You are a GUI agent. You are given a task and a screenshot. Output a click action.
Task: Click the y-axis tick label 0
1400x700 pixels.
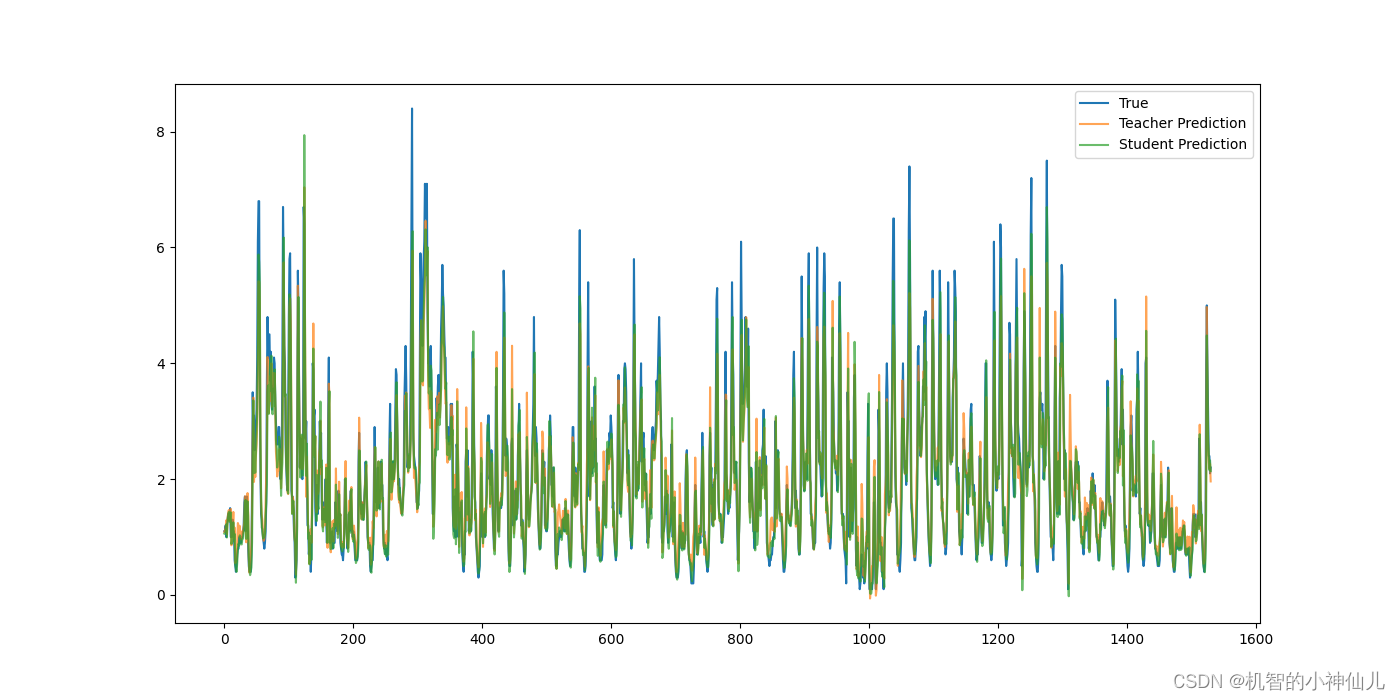tap(160, 595)
